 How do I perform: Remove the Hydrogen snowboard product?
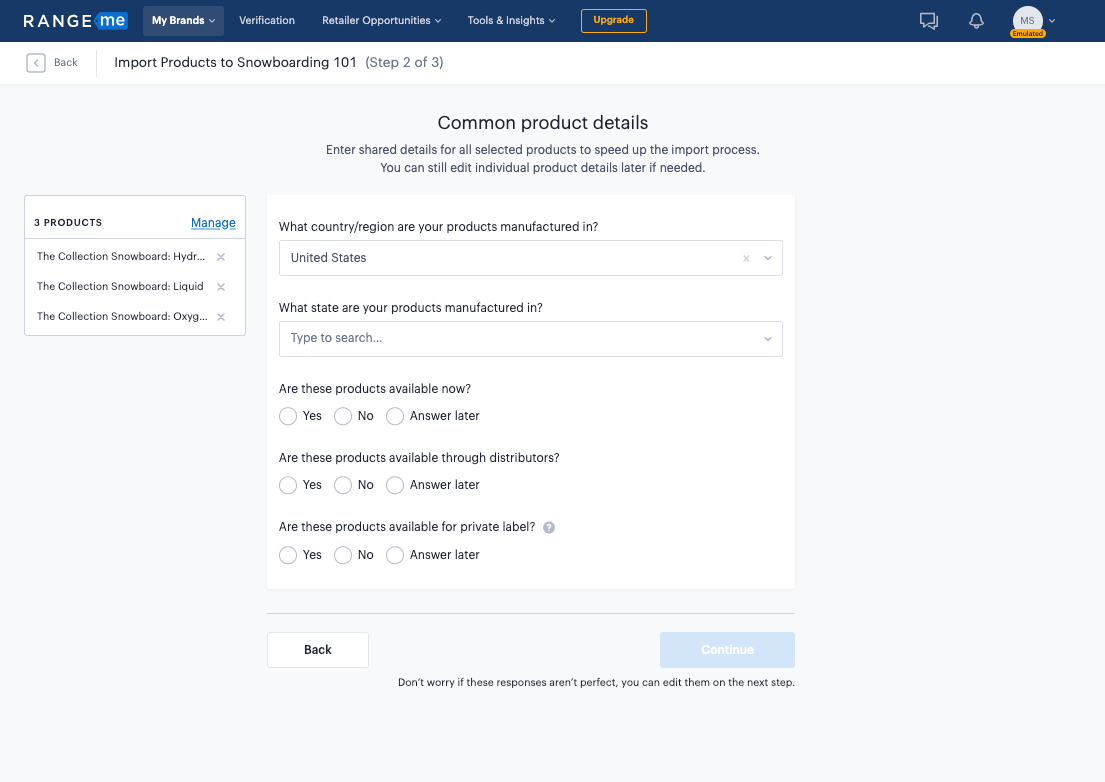(221, 257)
